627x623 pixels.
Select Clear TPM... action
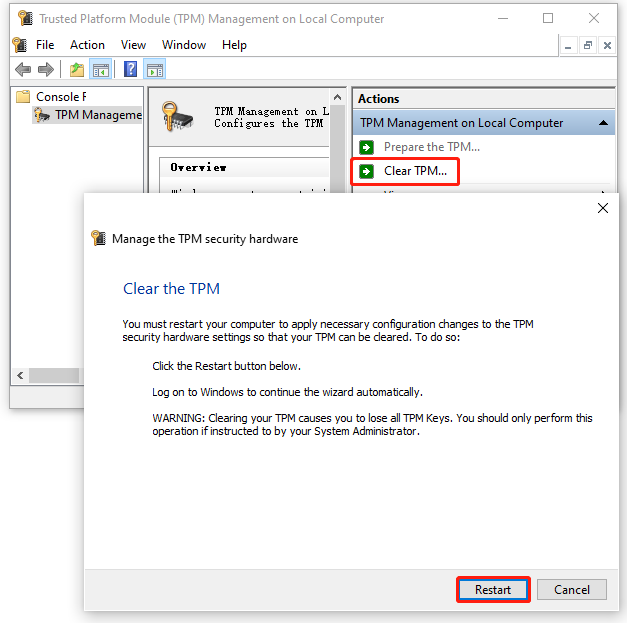(415, 171)
